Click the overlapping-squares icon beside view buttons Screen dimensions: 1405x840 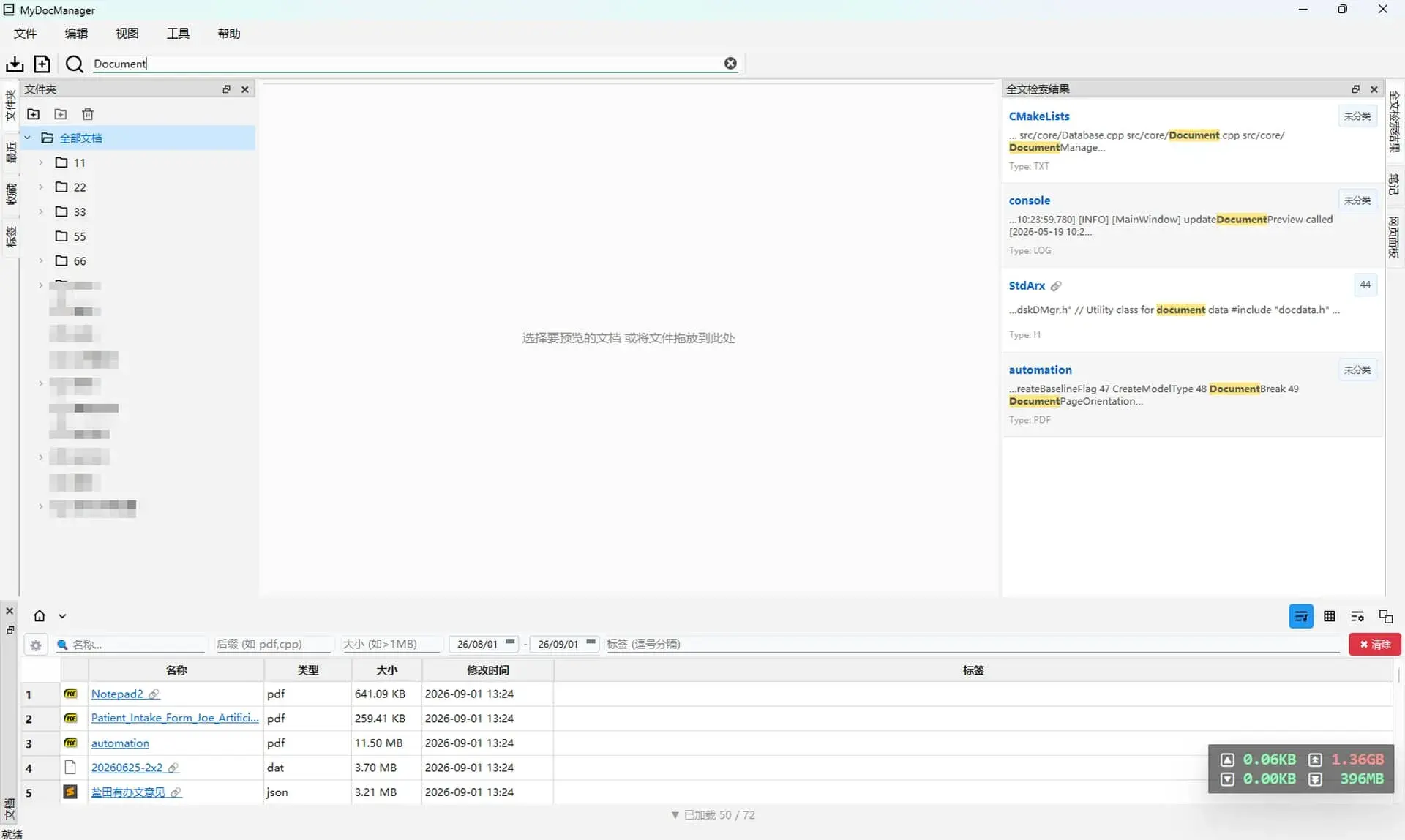pos(1385,616)
